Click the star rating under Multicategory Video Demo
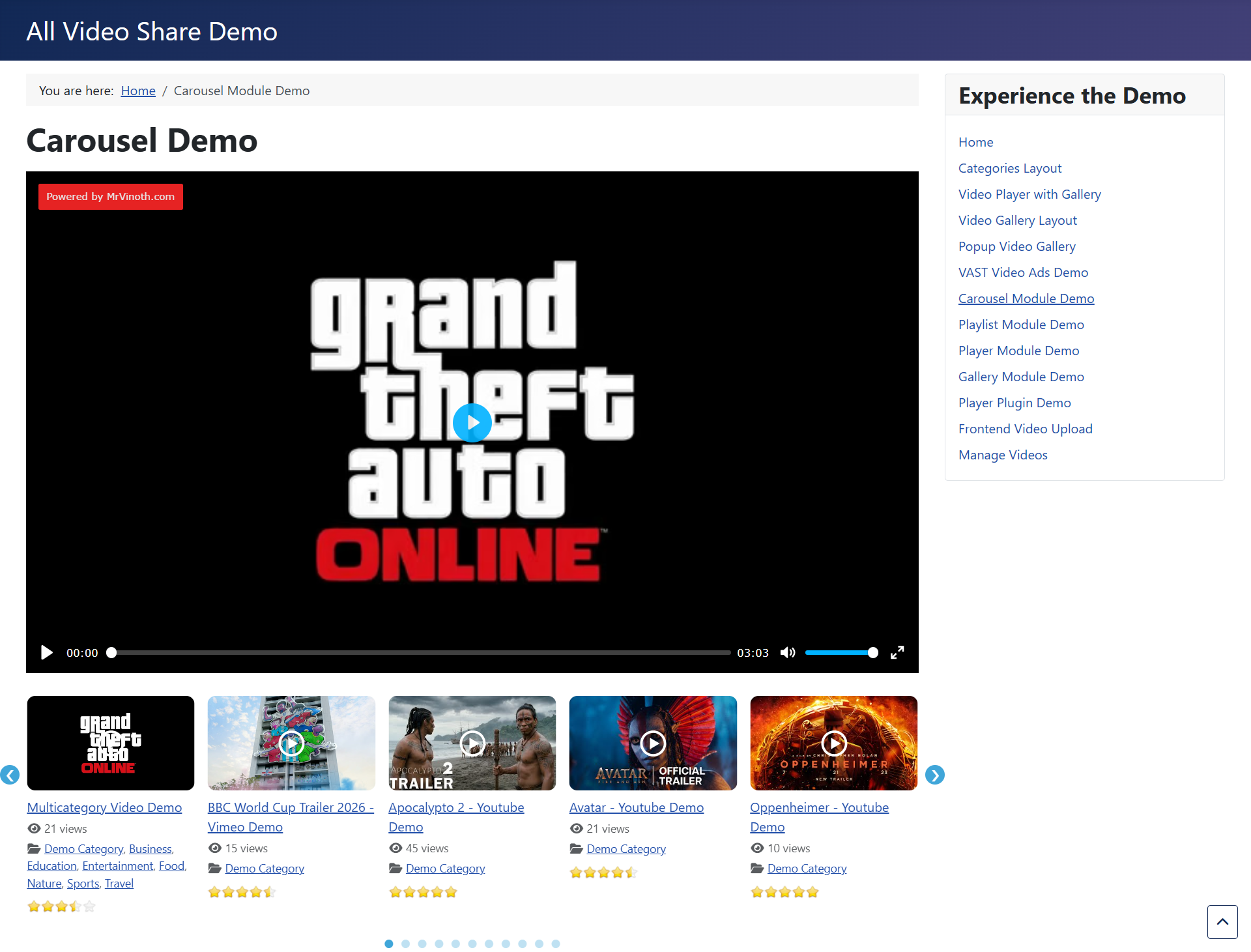The width and height of the screenshot is (1251, 952). pos(61,906)
